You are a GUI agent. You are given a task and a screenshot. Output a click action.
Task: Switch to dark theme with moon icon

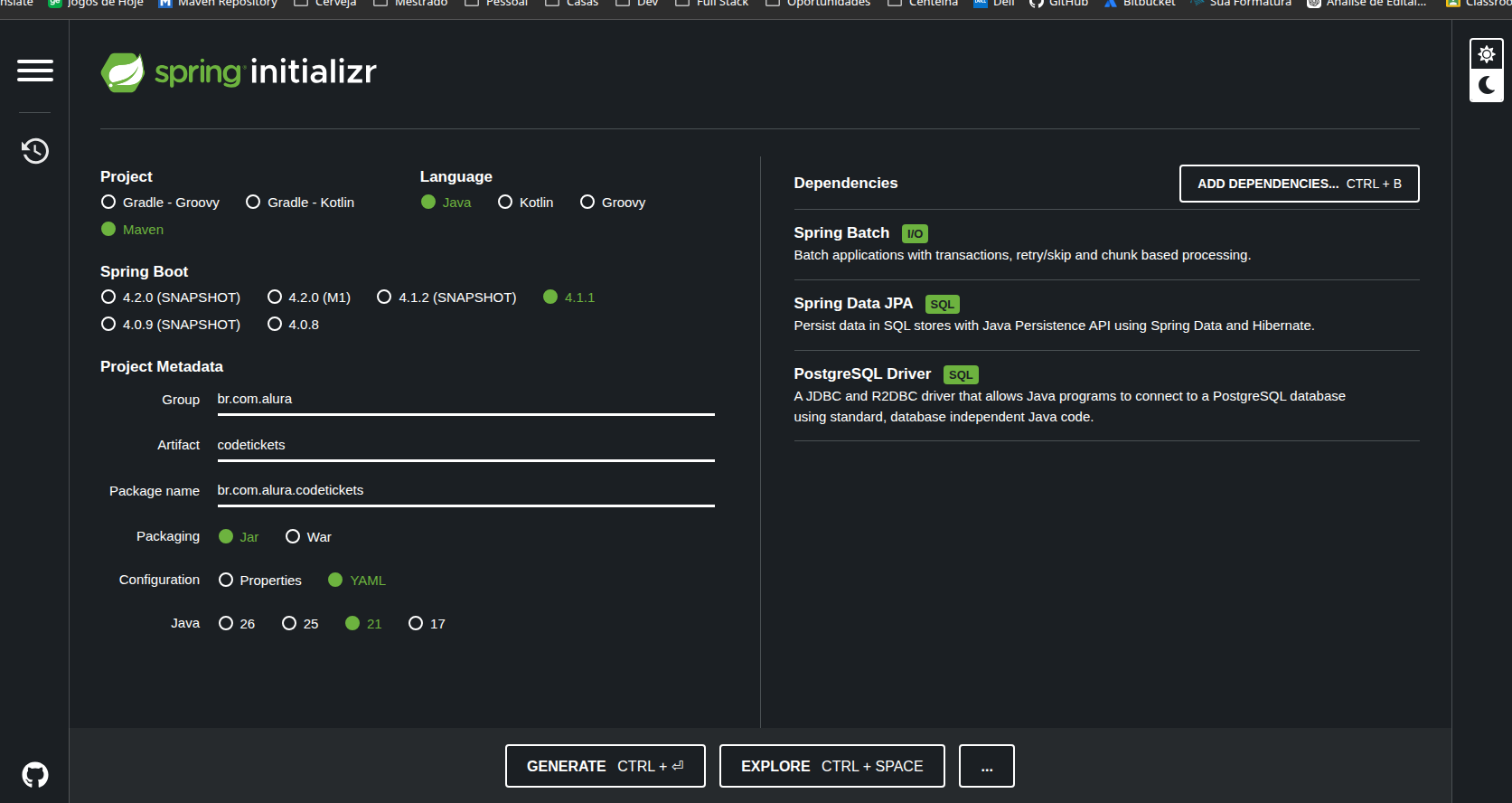[x=1487, y=86]
